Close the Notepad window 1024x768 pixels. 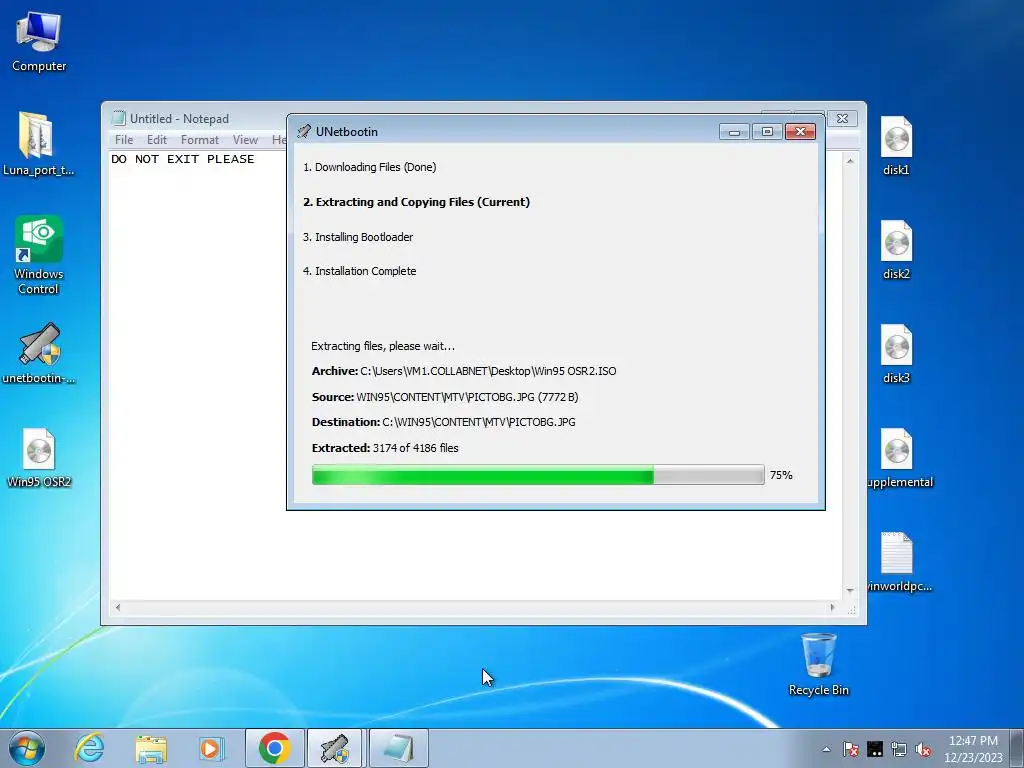(842, 118)
